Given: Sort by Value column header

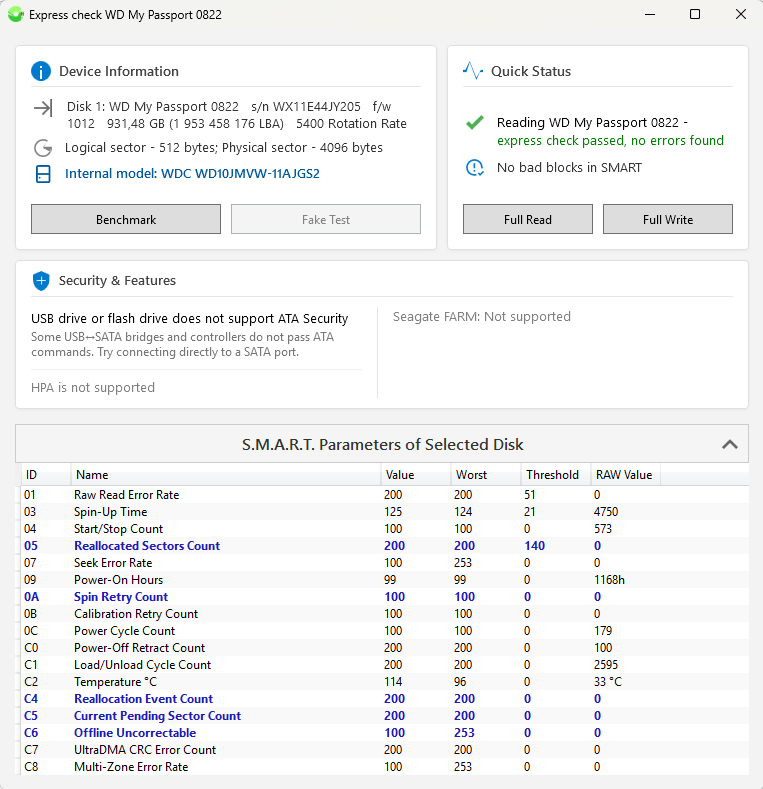Looking at the screenshot, I should pos(416,475).
